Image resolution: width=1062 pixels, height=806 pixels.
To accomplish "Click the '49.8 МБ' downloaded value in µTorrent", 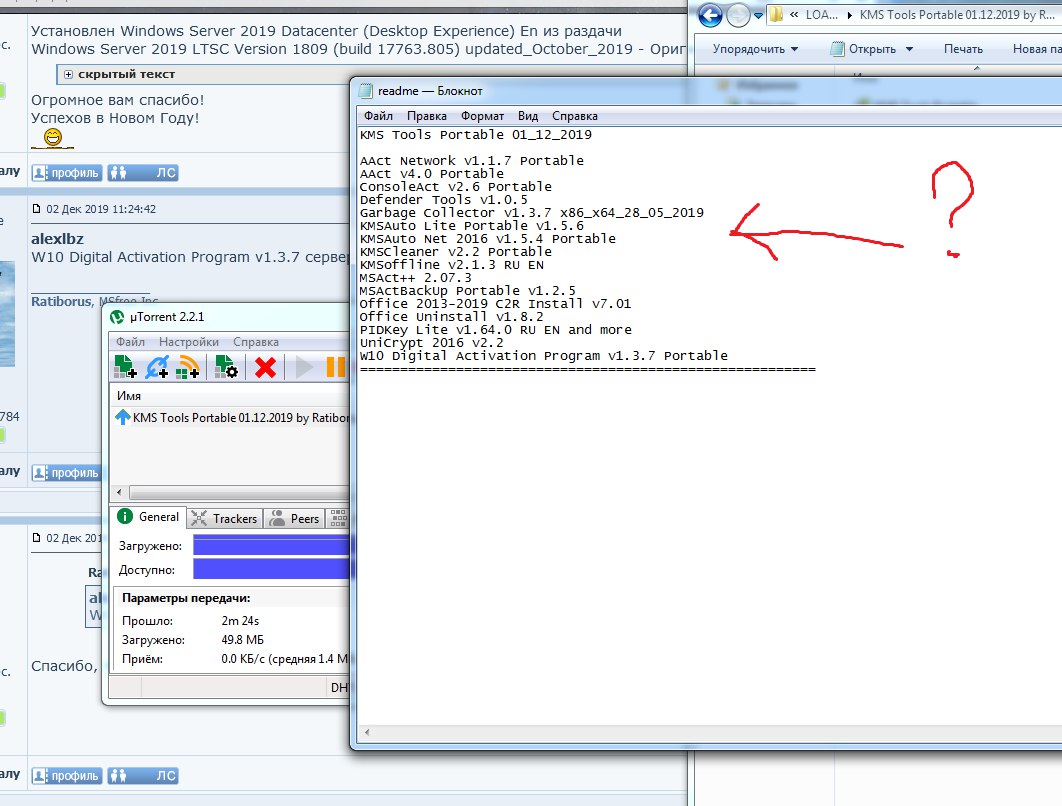I will pos(242,639).
